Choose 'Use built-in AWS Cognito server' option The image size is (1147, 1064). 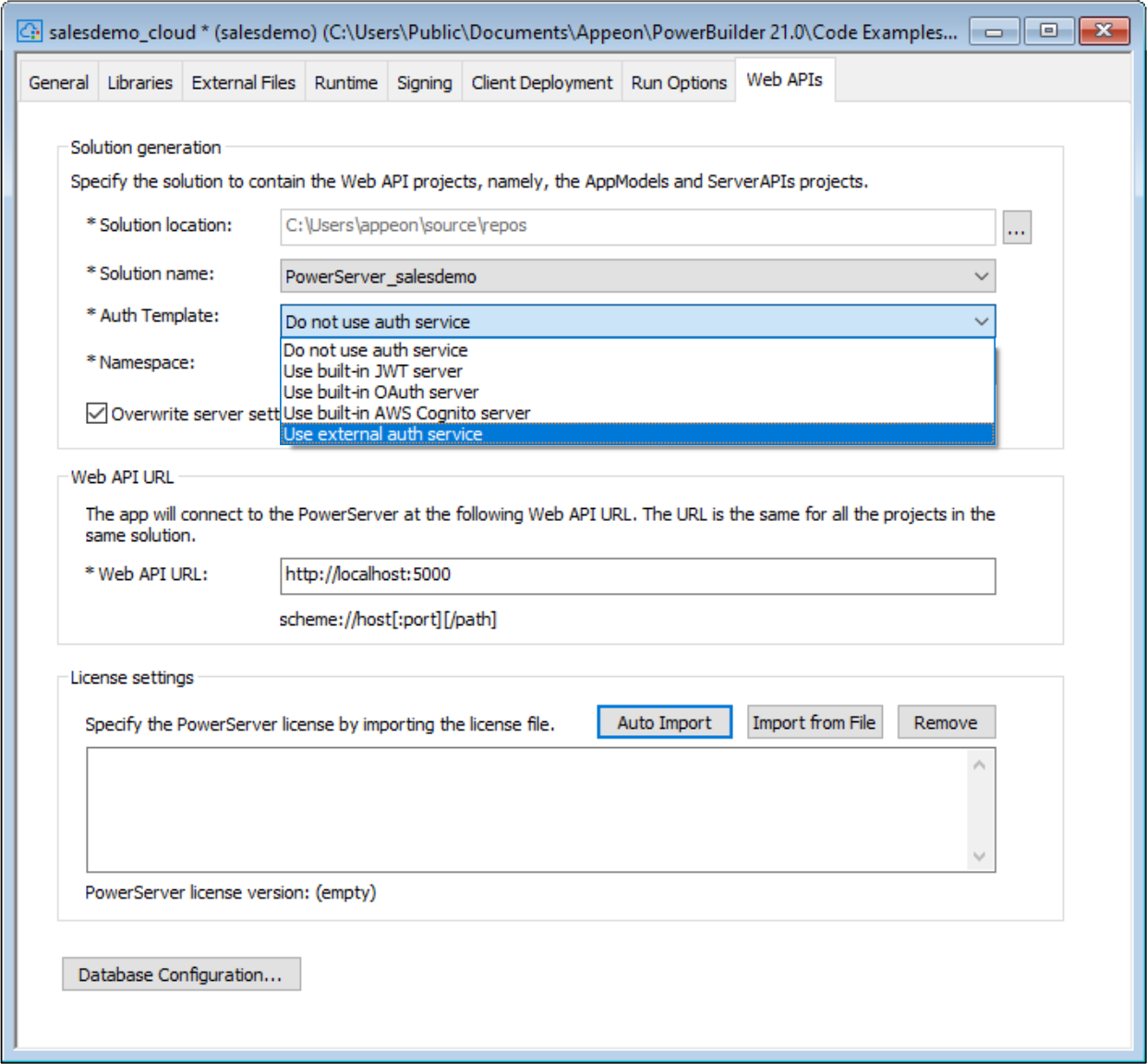tap(637, 413)
